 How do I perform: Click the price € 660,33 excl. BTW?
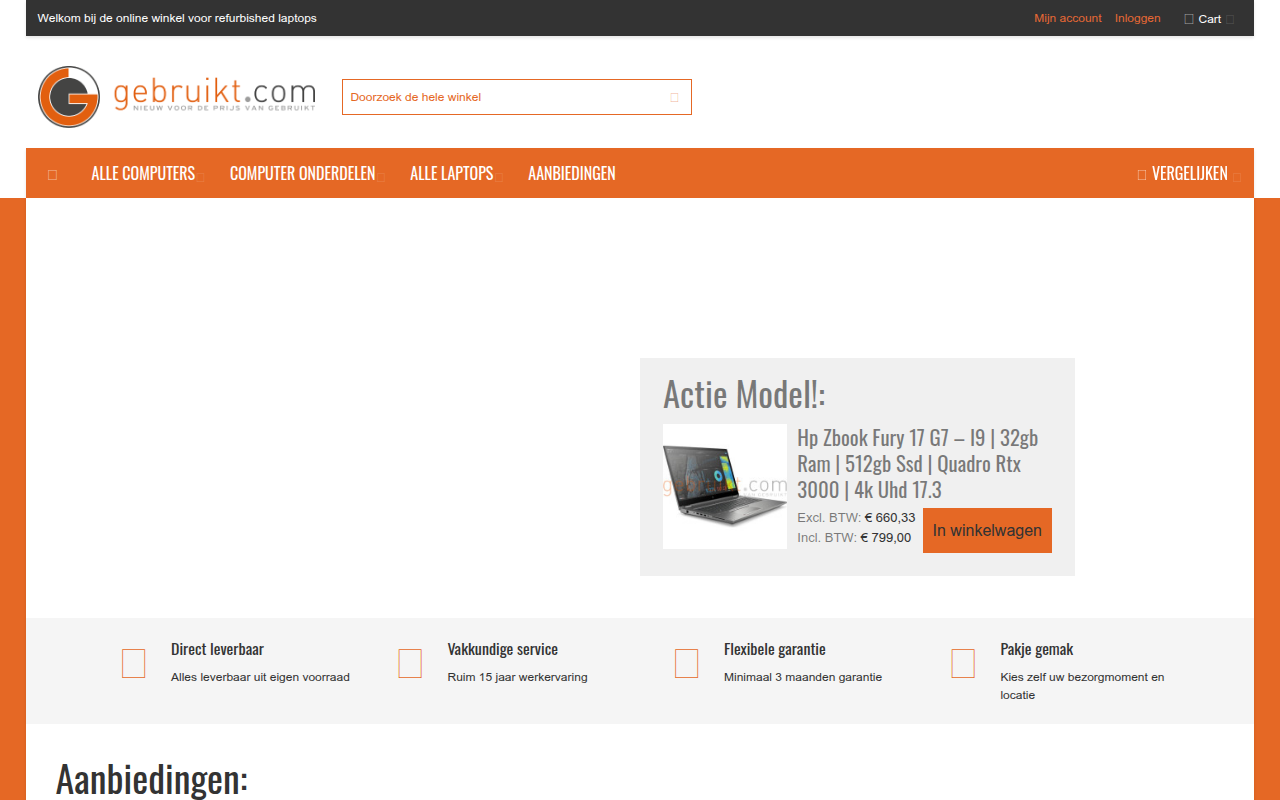890,517
